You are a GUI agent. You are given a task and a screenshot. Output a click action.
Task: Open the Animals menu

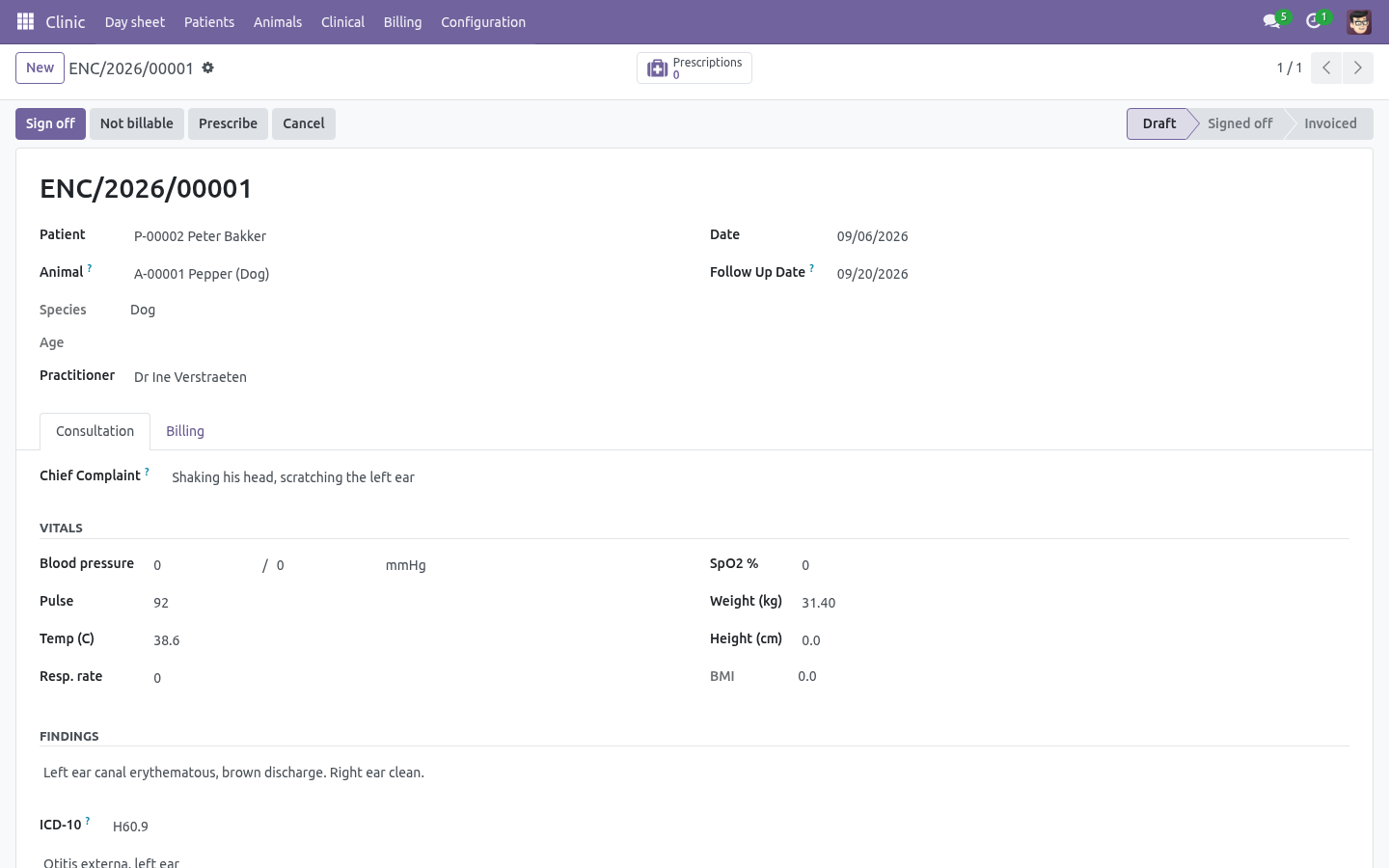tap(278, 22)
